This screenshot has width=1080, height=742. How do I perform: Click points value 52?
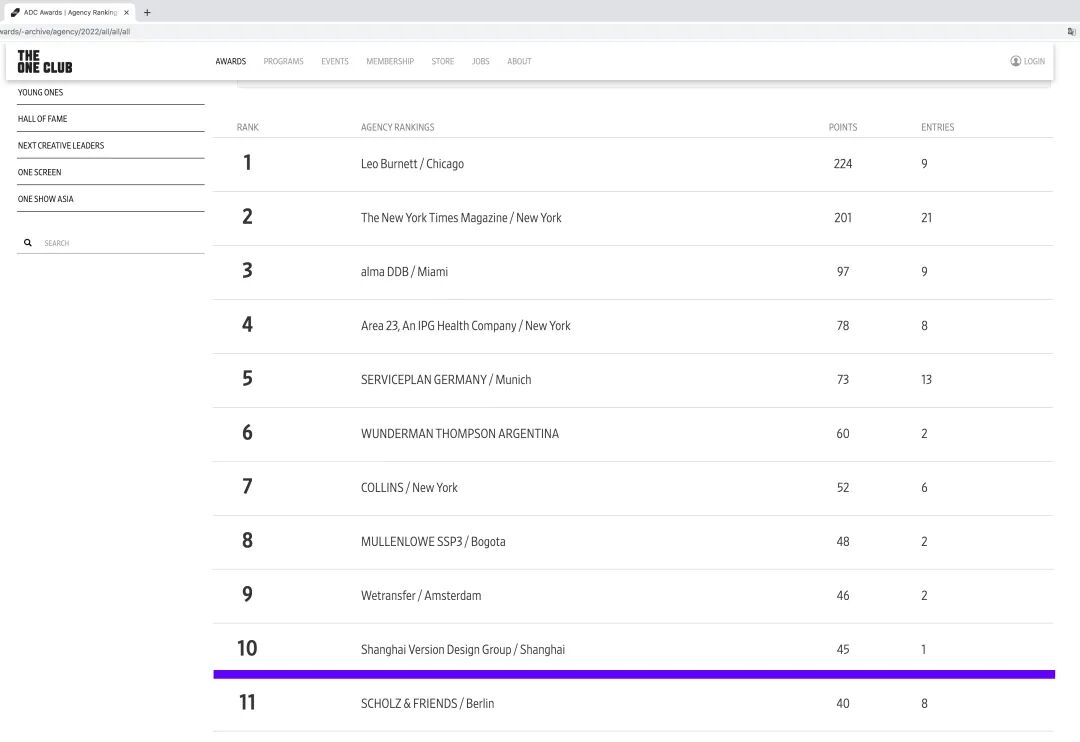pyautogui.click(x=842, y=488)
